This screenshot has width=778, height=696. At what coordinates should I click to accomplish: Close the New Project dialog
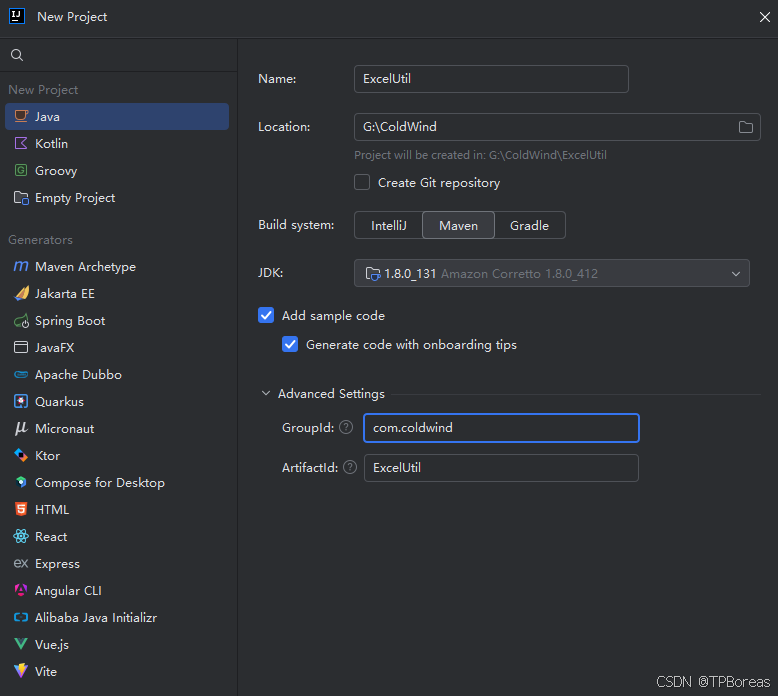(765, 17)
